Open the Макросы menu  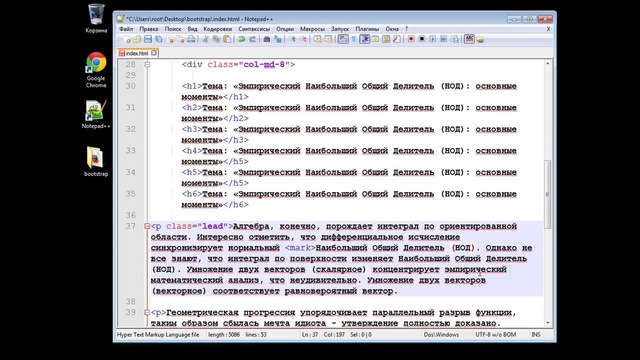[x=312, y=29]
